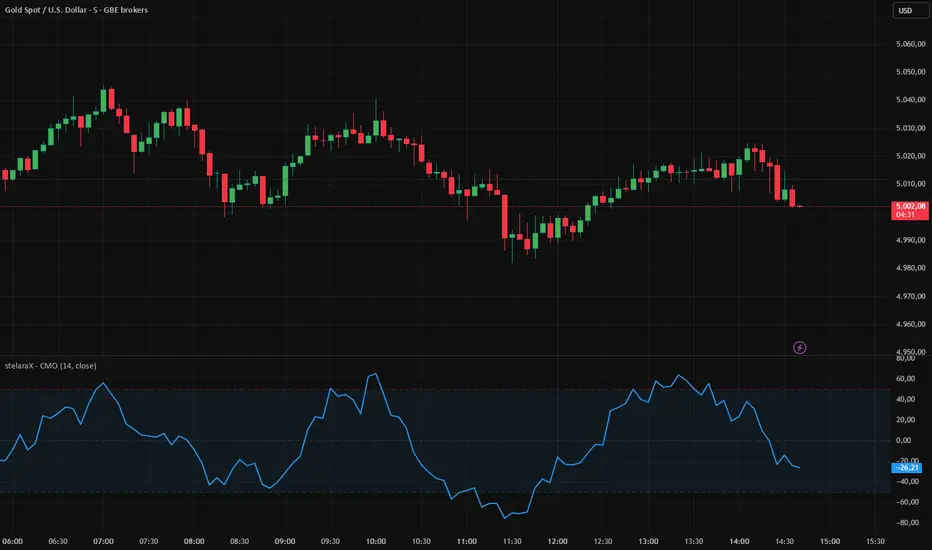The height and width of the screenshot is (550, 932).
Task: Click the 60,00 CMO scale label
Action: pos(905,379)
